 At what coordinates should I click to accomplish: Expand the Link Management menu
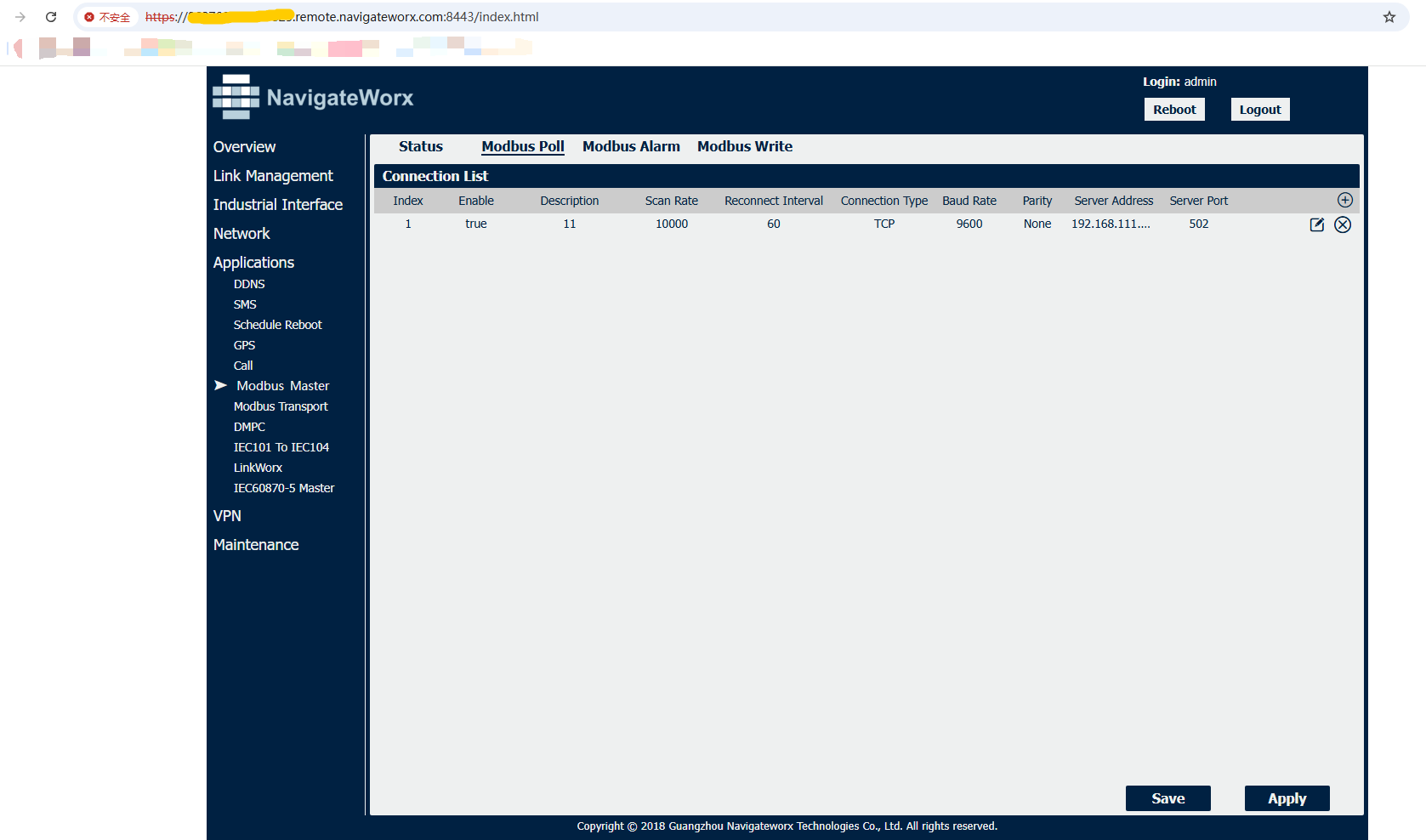pyautogui.click(x=273, y=176)
